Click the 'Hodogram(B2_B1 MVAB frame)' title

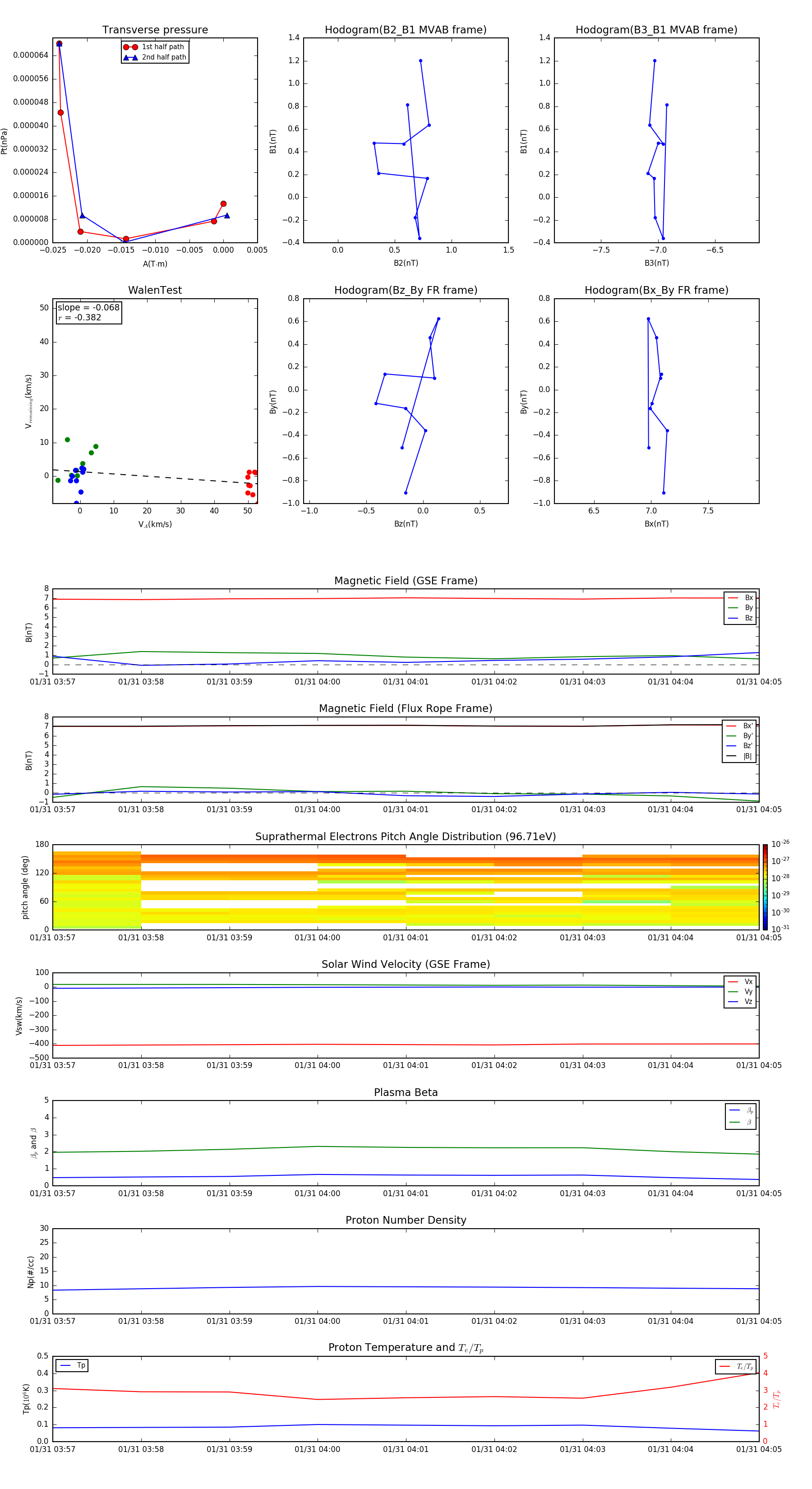[x=406, y=30]
